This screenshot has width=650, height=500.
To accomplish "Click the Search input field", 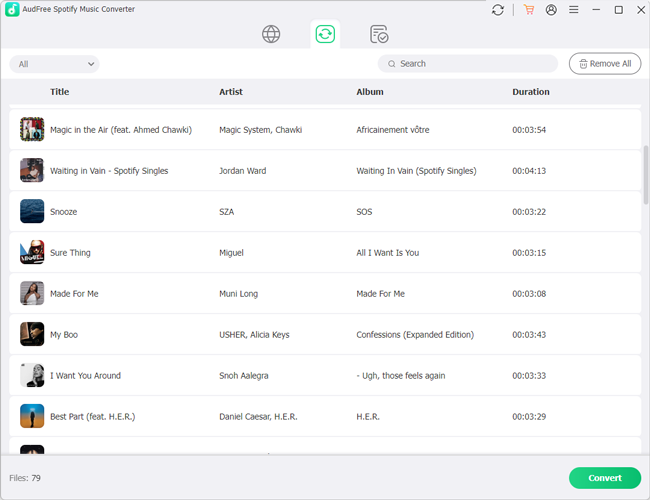I will pyautogui.click(x=467, y=63).
